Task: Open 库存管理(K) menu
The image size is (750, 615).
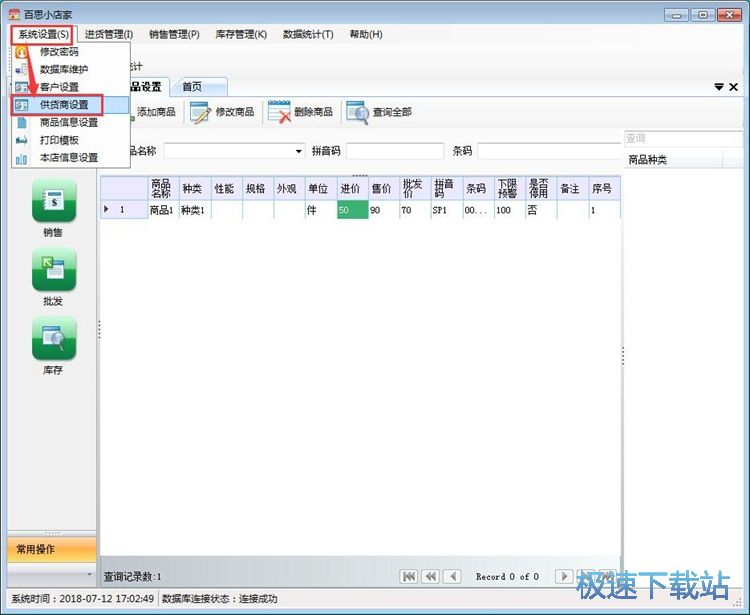Action: coord(241,34)
